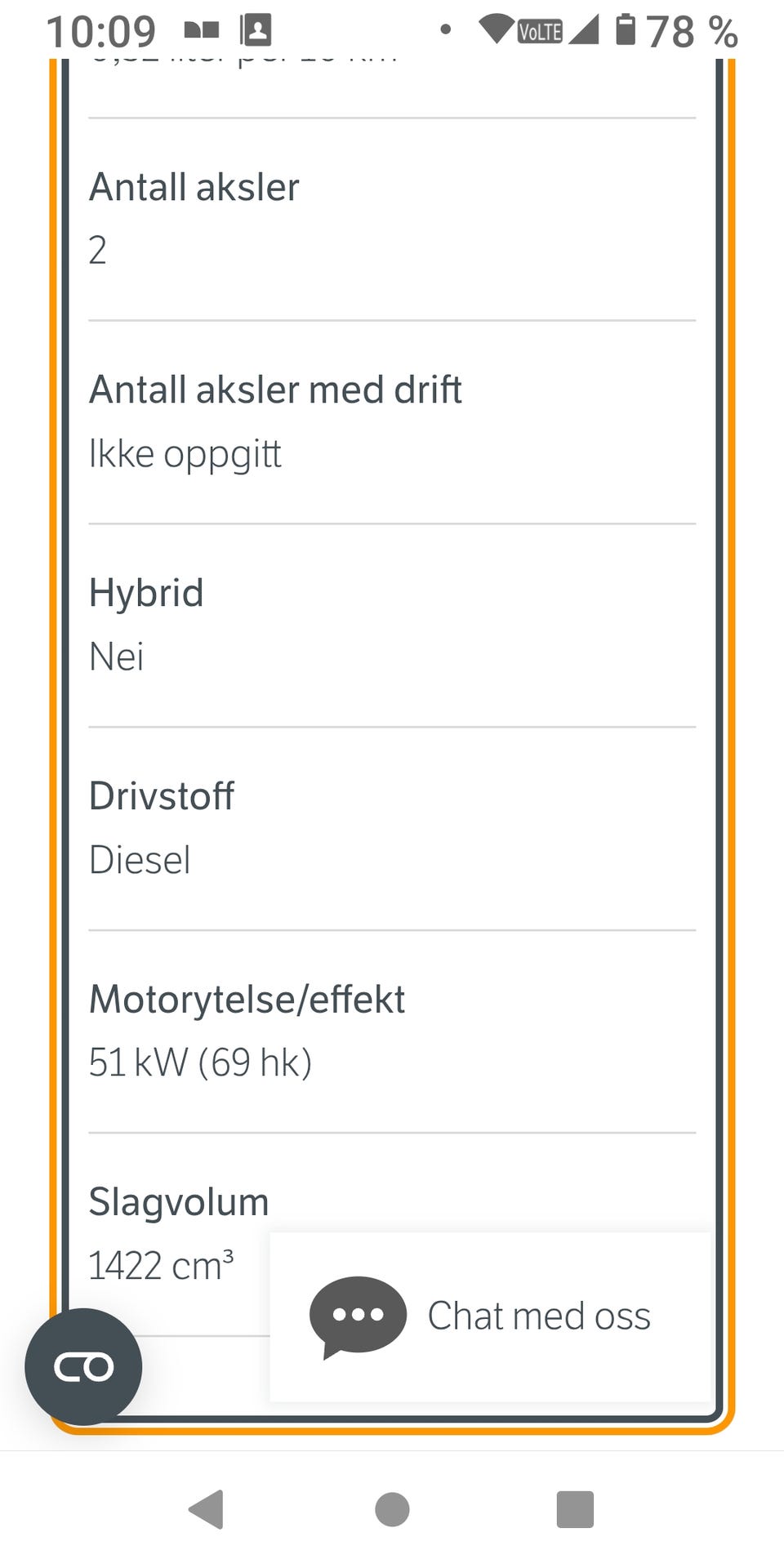The height and width of the screenshot is (1568, 784).
Task: Tap the battery icon in status bar
Action: [626, 29]
